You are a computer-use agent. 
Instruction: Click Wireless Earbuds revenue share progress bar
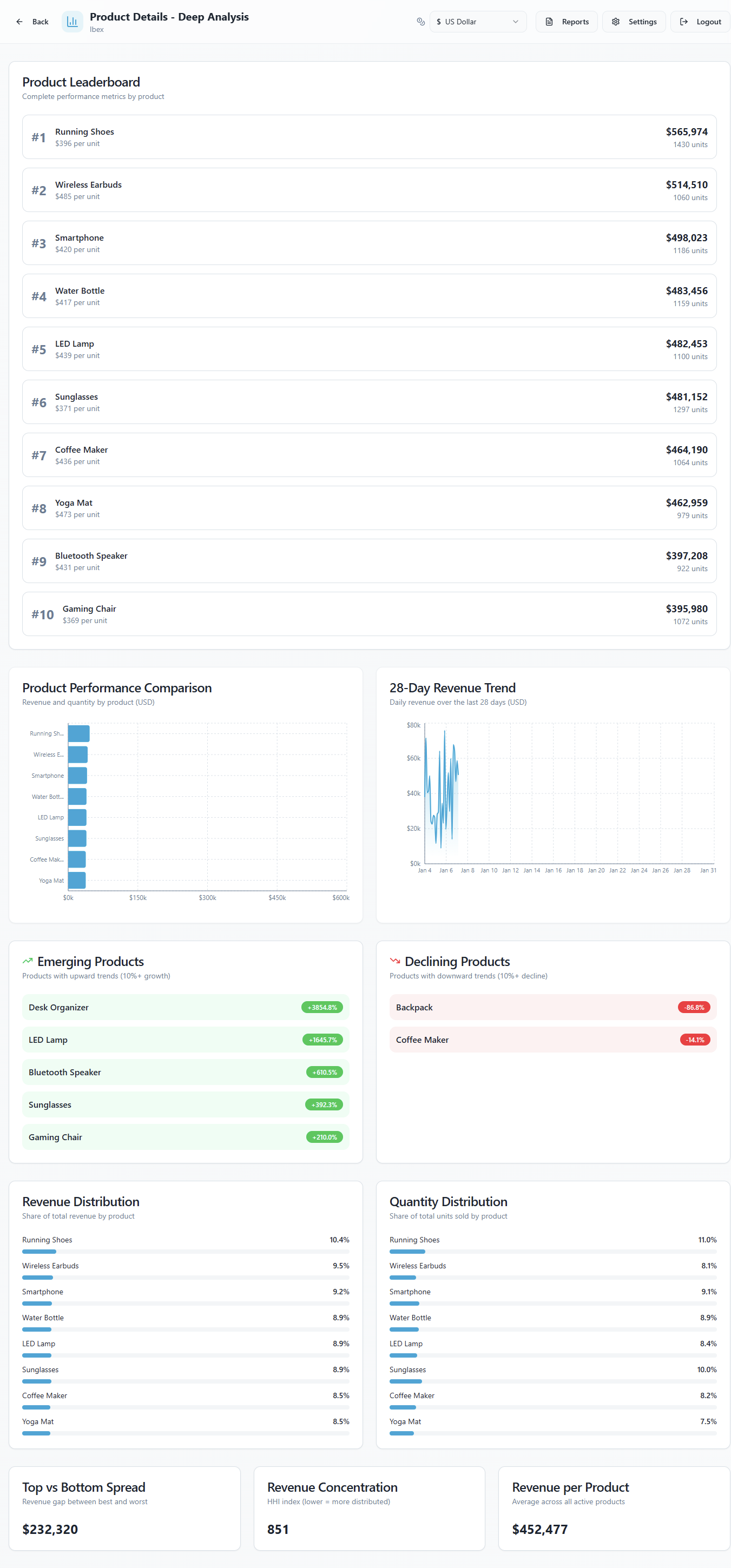[186, 1278]
